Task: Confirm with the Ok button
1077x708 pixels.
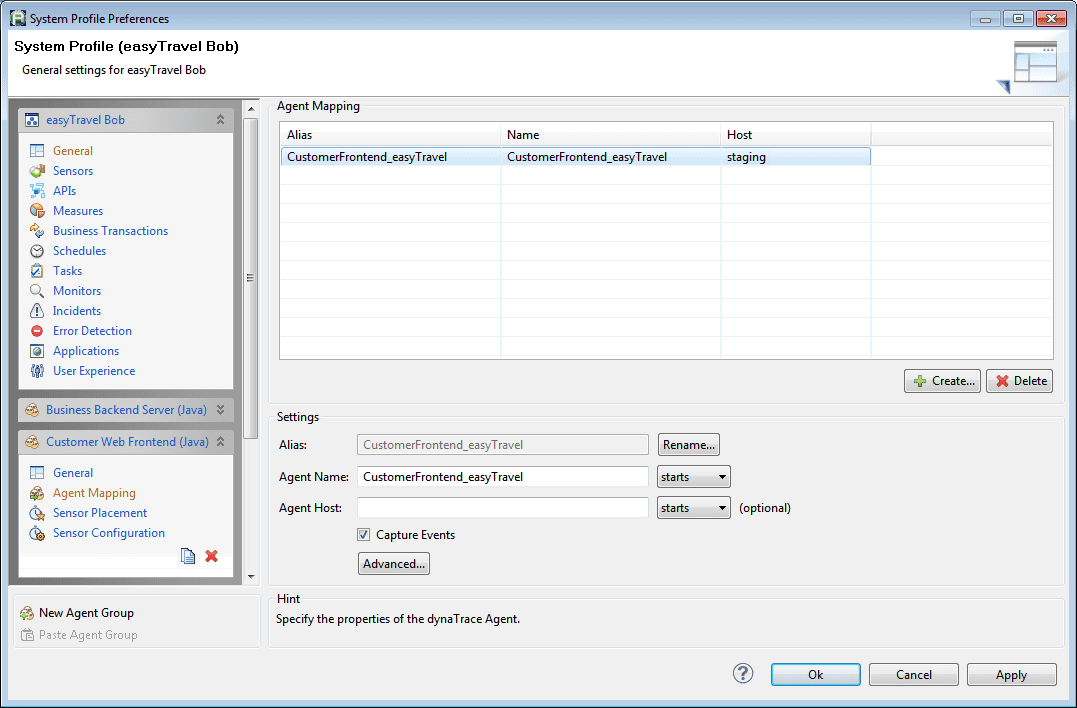Action: click(815, 674)
